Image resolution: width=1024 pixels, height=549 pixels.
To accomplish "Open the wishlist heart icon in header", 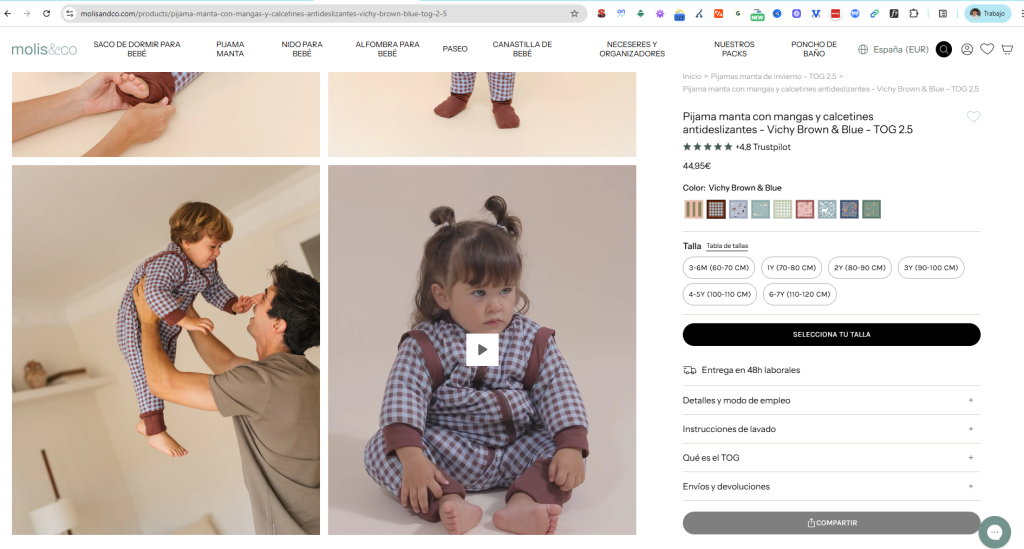I will [987, 49].
